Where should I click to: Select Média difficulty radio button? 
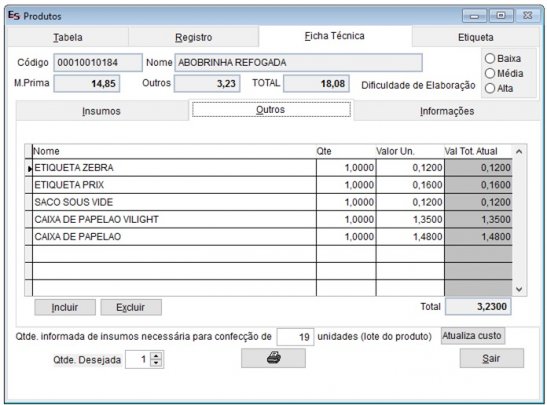click(490, 73)
